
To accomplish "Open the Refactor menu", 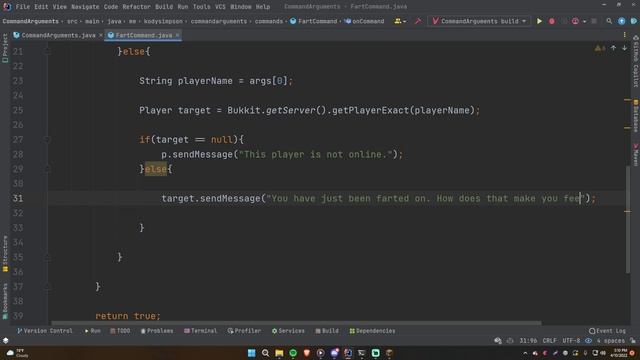I will 136,7.
